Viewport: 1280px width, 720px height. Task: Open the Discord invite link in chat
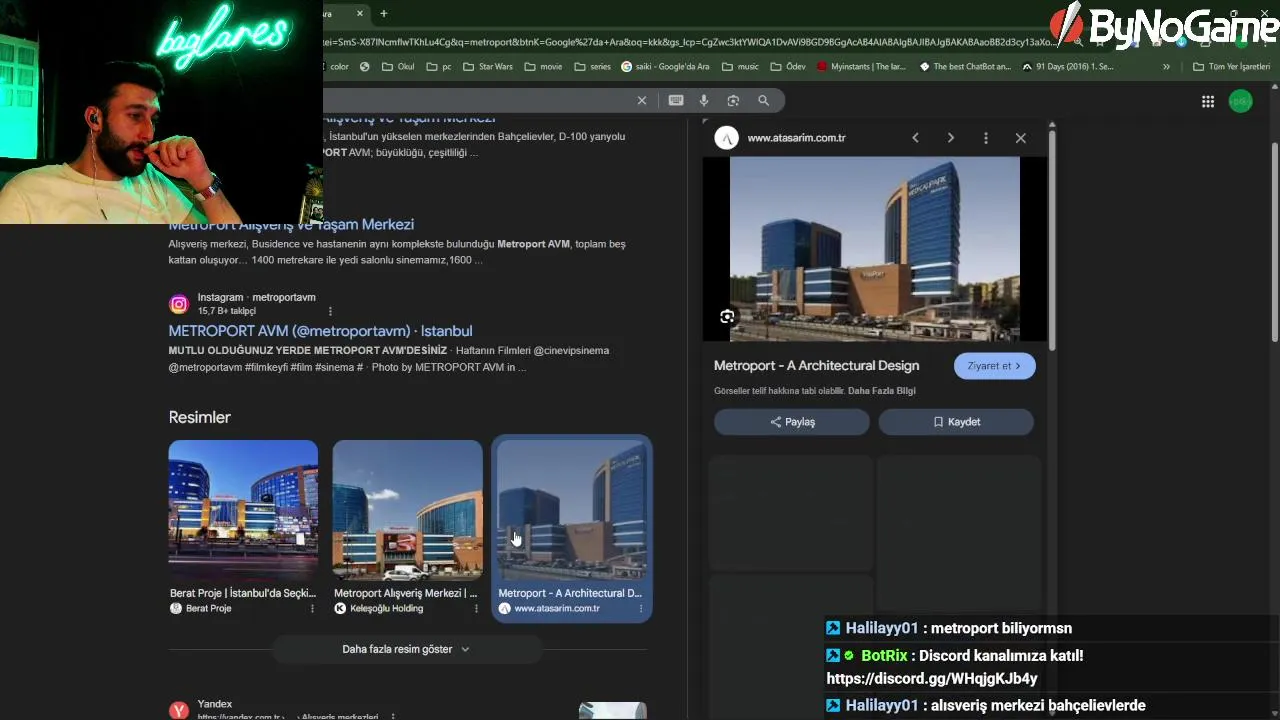click(x=932, y=679)
